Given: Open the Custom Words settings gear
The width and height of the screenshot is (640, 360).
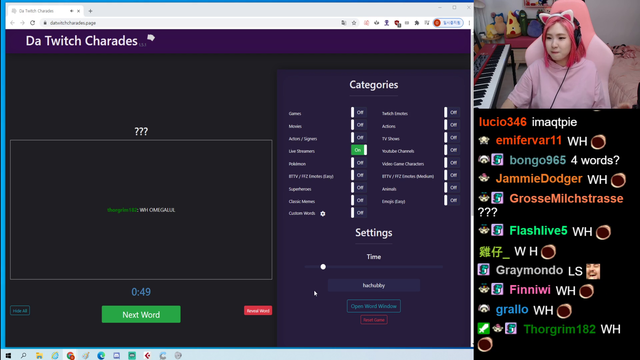Looking at the screenshot, I should 323,213.
